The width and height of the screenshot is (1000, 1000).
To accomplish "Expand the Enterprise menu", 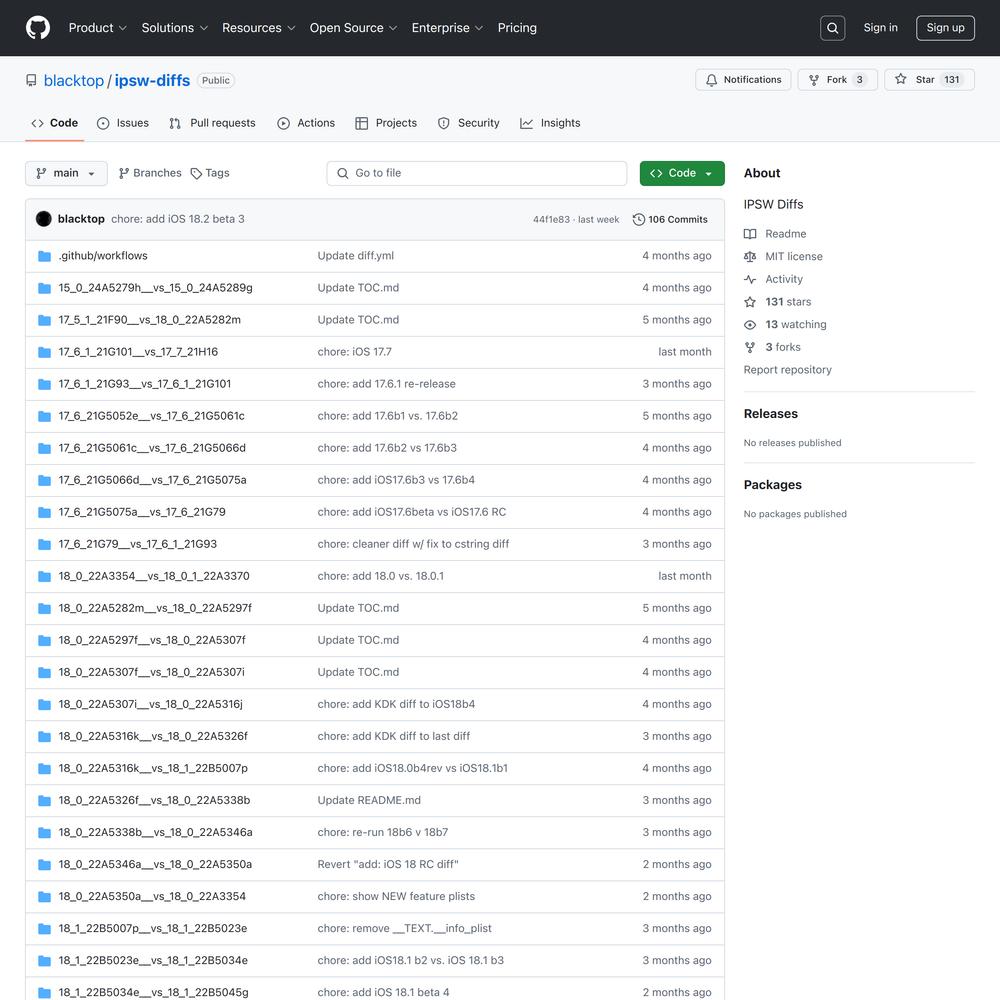I will click(x=447, y=28).
